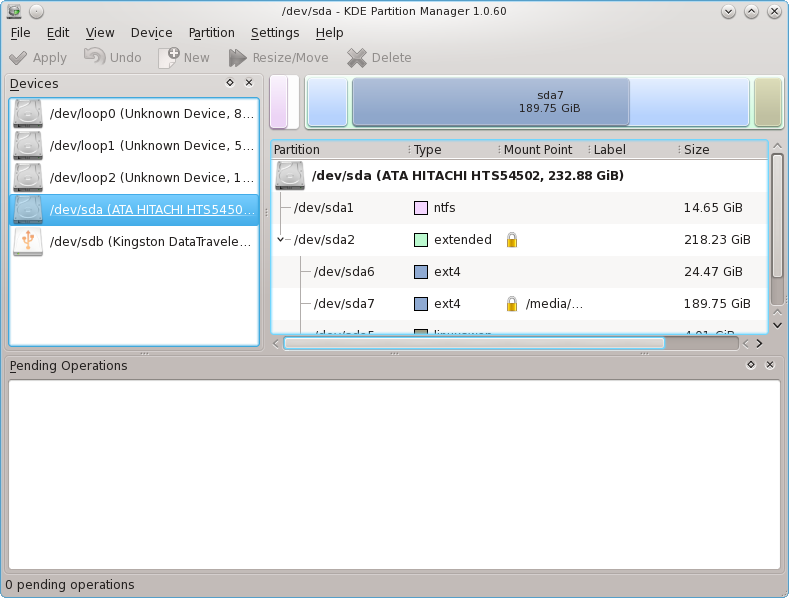This screenshot has height=598, width=789.
Task: Select the /dev/sda6 partition row
Action: pos(519,272)
